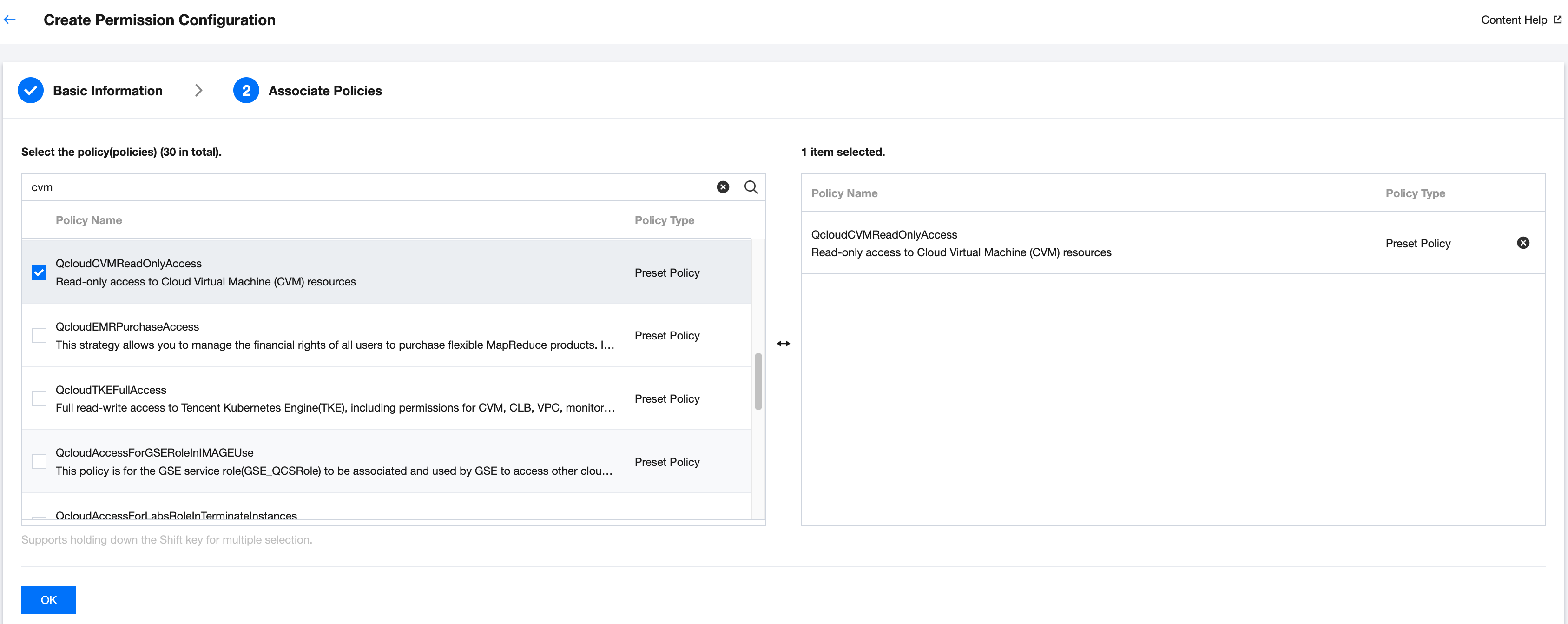Open Content Help external link icon
Image resolution: width=1568 pixels, height=624 pixels.
pos(1557,20)
